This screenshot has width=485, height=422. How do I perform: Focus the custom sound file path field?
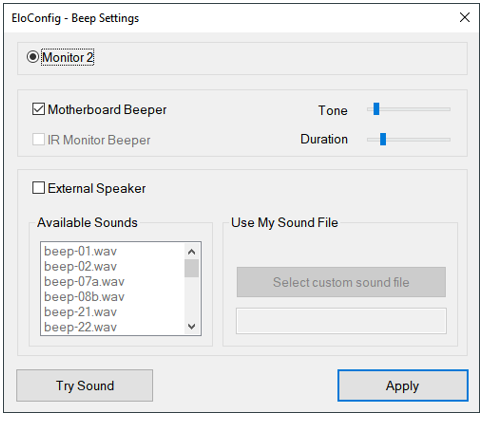click(x=341, y=321)
